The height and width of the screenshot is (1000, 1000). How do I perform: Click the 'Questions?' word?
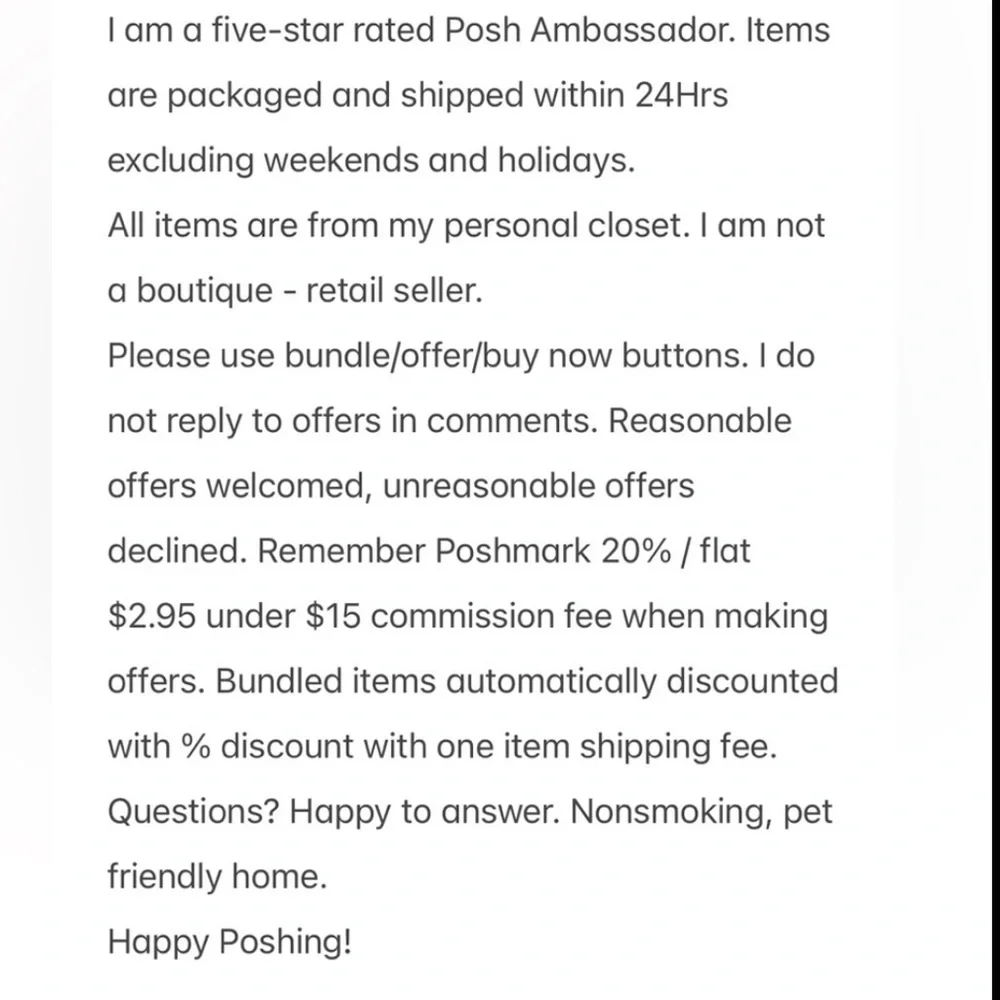click(x=193, y=812)
